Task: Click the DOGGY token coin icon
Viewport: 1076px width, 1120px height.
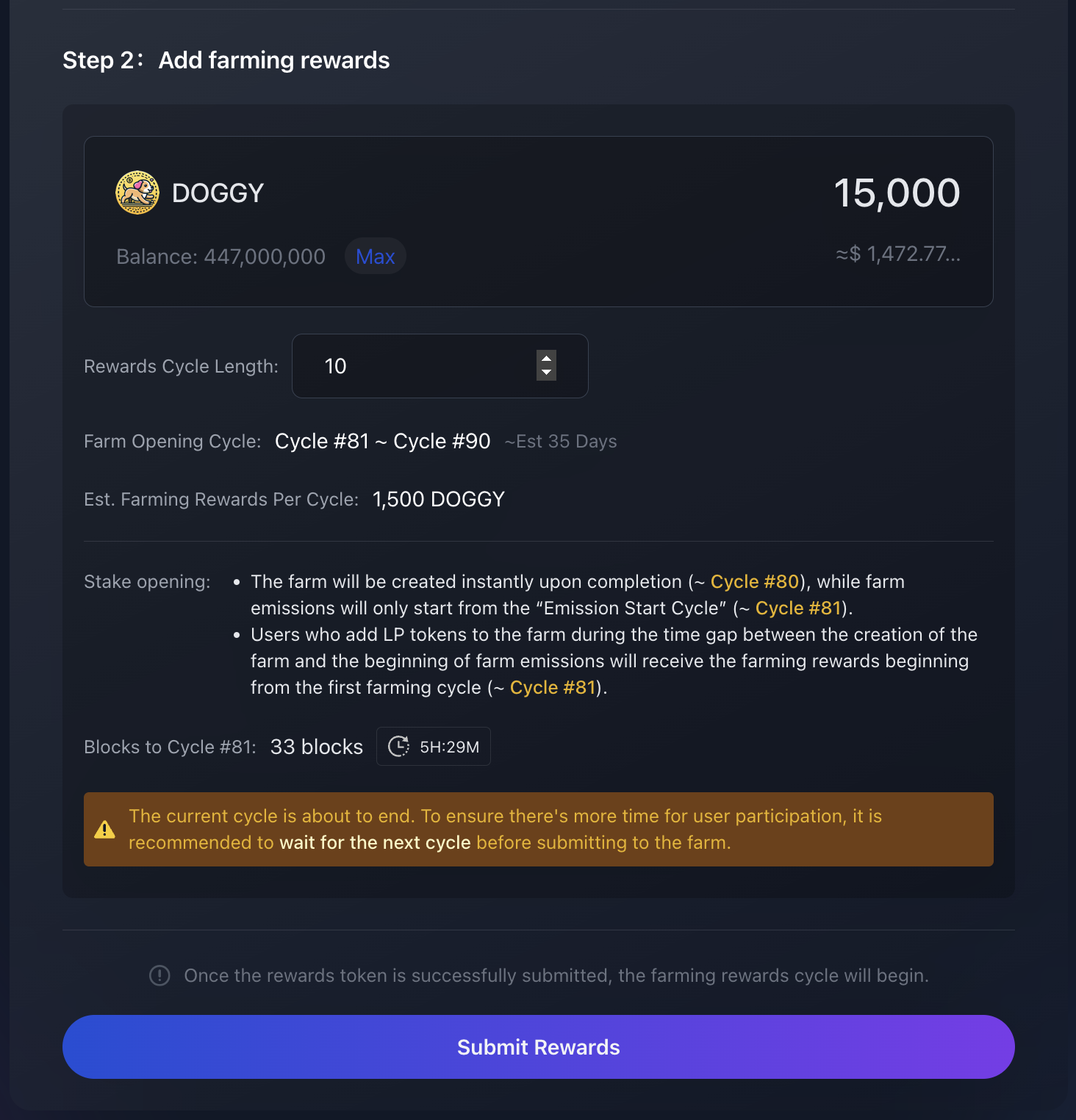Action: [137, 193]
